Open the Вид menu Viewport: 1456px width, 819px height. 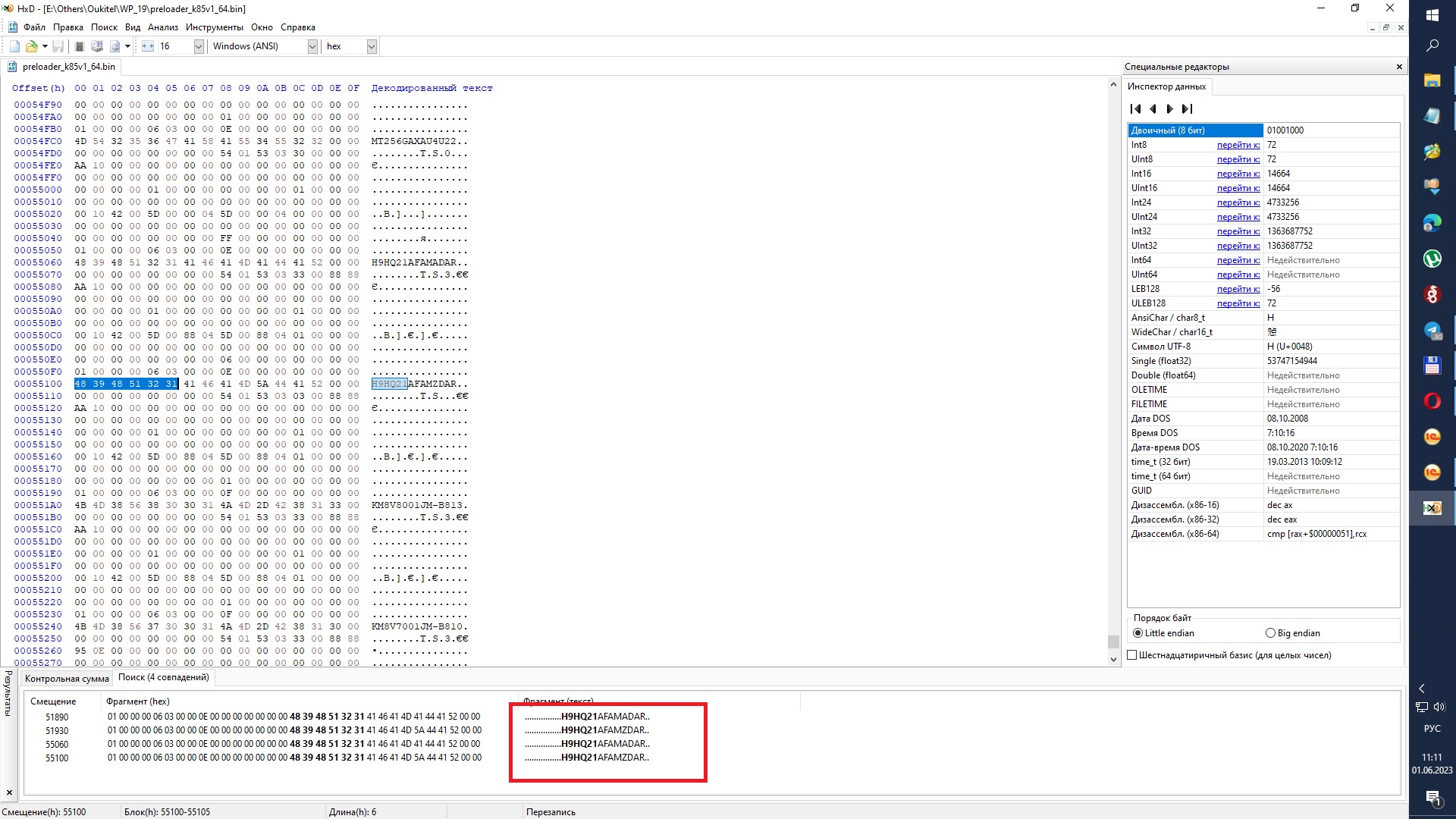[x=133, y=27]
